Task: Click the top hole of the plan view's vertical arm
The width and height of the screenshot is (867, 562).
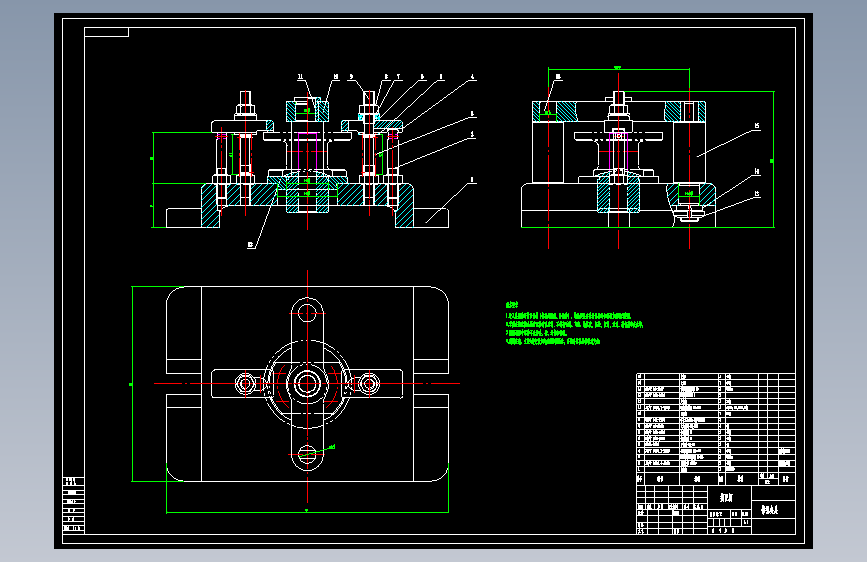Action: pyautogui.click(x=307, y=312)
